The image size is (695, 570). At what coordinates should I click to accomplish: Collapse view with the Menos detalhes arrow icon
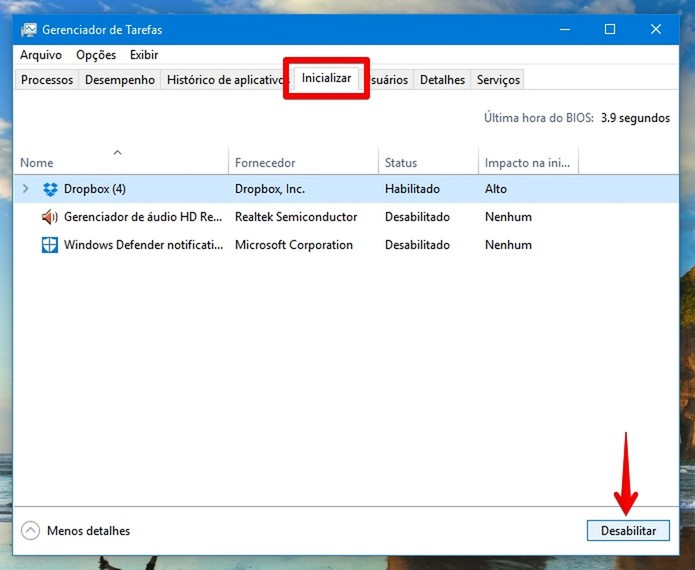click(x=31, y=531)
